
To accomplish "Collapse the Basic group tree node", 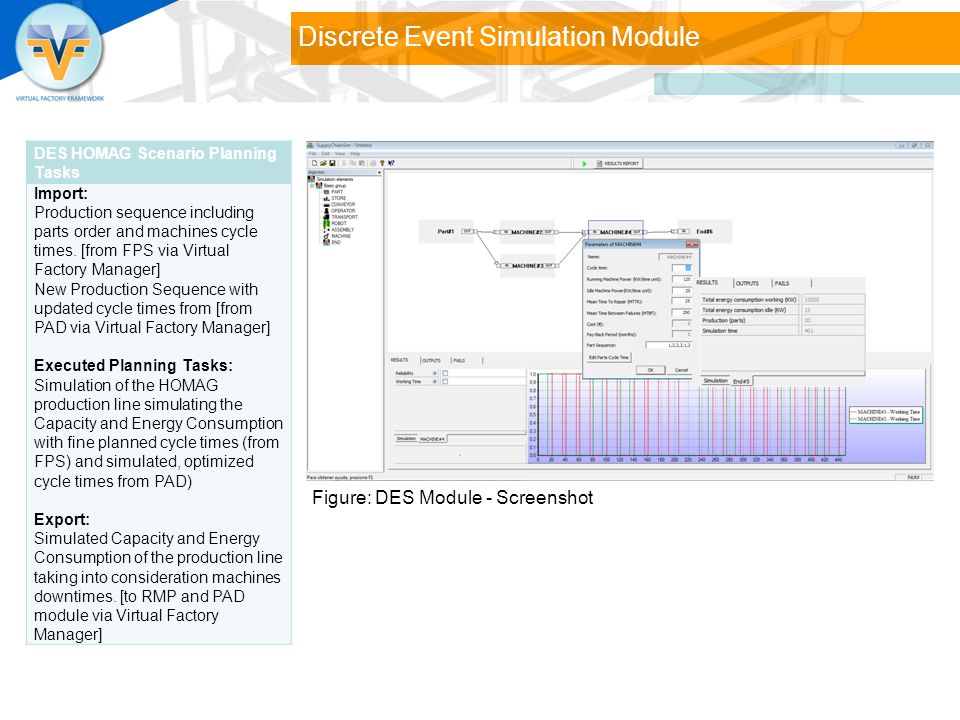I will (312, 186).
